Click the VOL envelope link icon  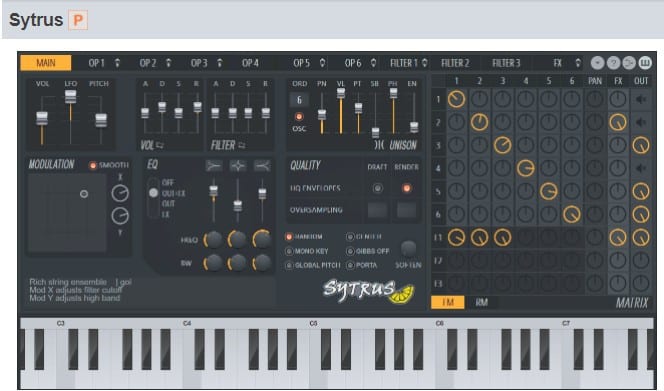pyautogui.click(x=160, y=145)
